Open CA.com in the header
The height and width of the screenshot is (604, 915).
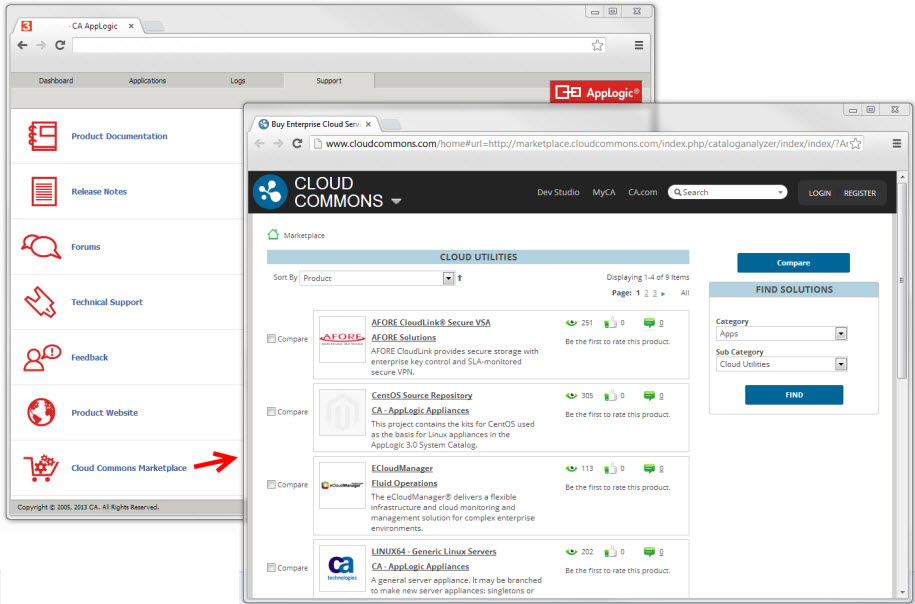(x=642, y=192)
